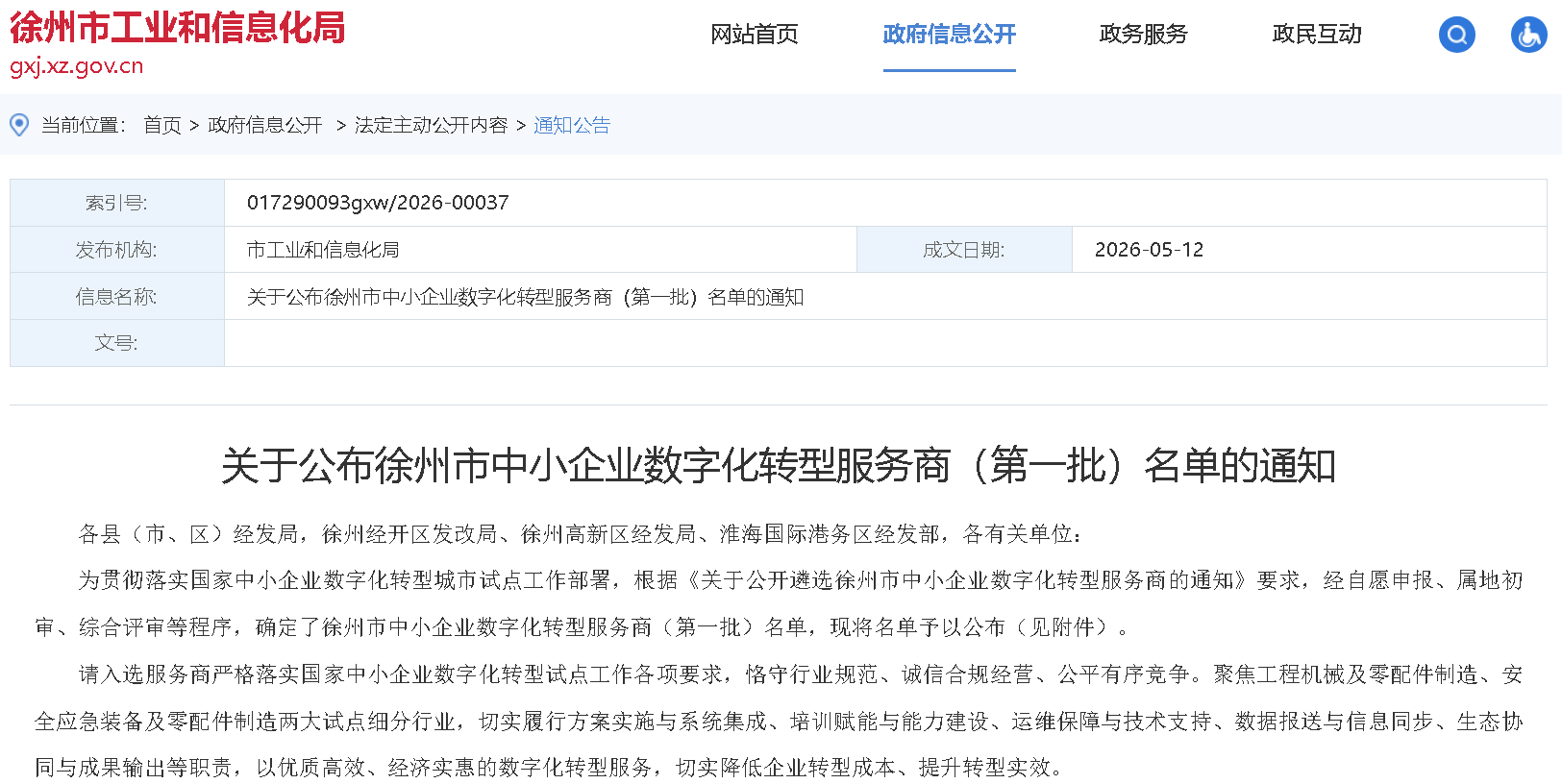Click the 索引号 label cell

pos(117,203)
